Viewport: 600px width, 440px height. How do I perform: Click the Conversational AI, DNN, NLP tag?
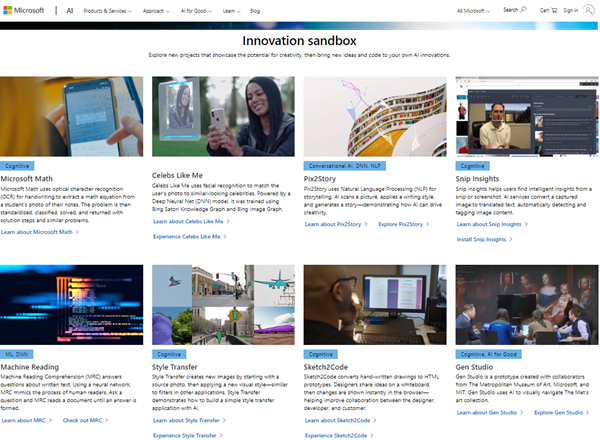(345, 166)
